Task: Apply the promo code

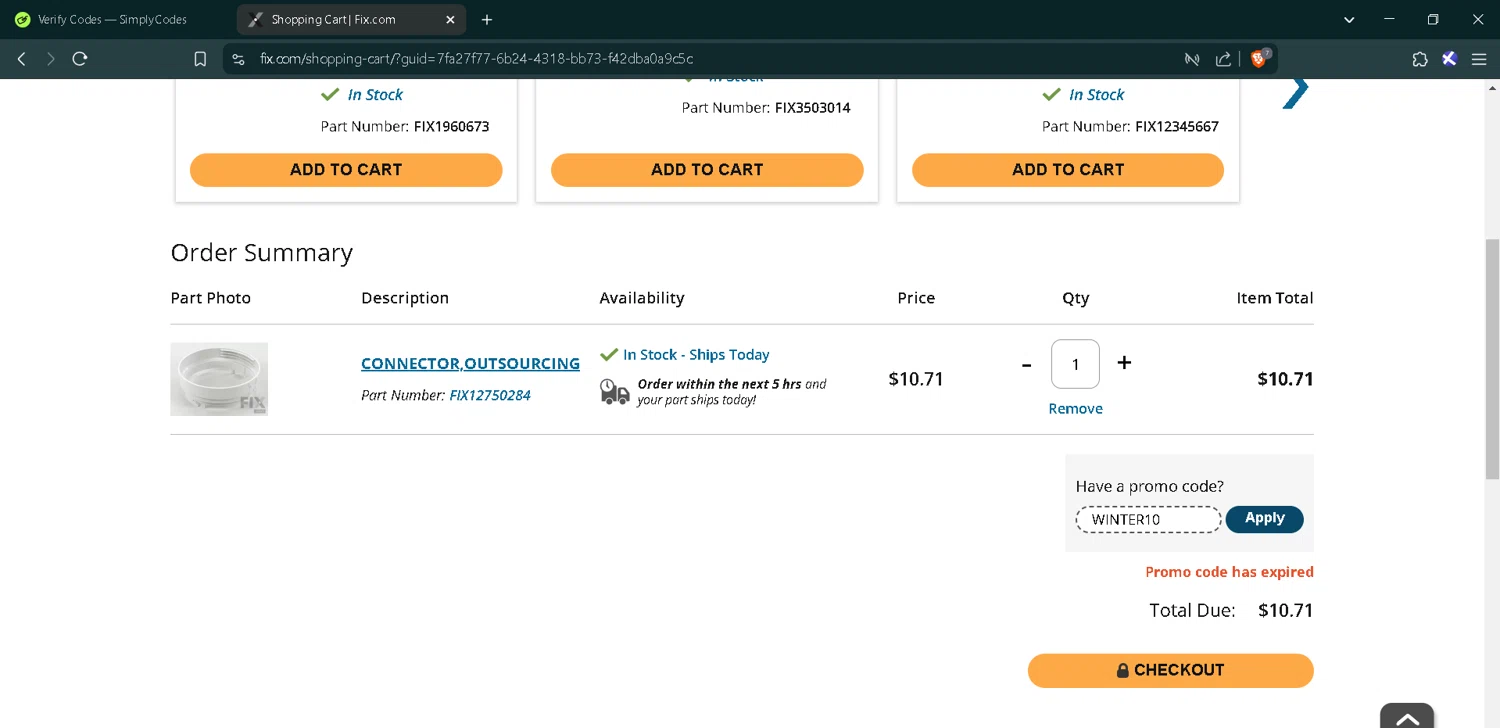Action: click(1264, 519)
